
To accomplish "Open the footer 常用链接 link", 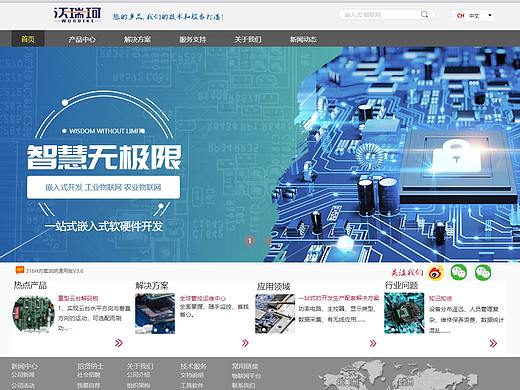I will (245, 366).
